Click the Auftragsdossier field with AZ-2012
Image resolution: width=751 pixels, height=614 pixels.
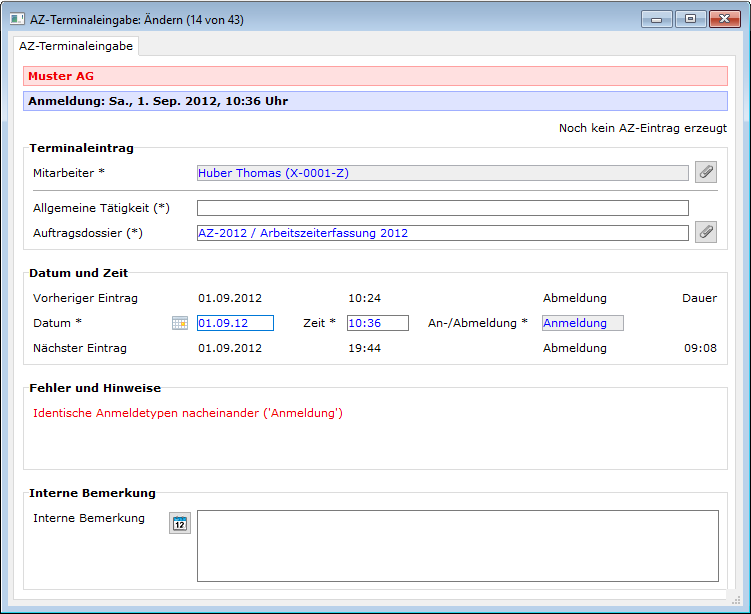[442, 233]
